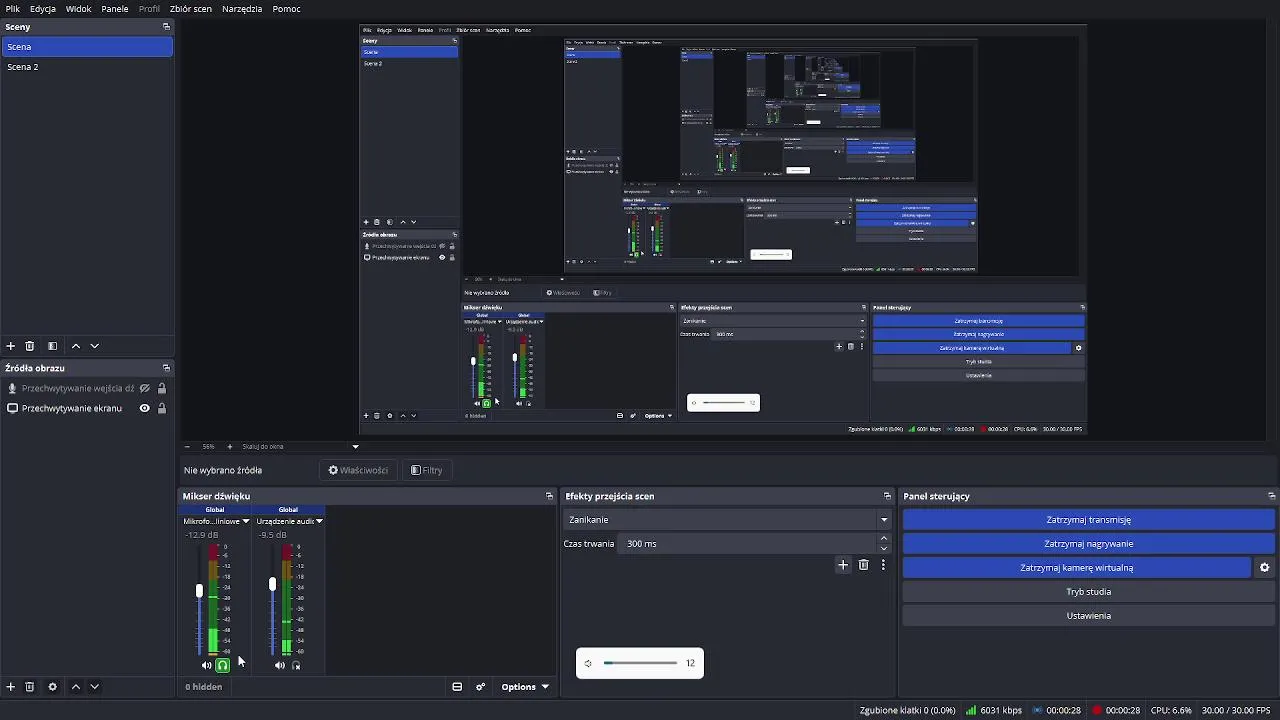Open virtual camera settings gear
The image size is (1280, 720).
point(1264,568)
